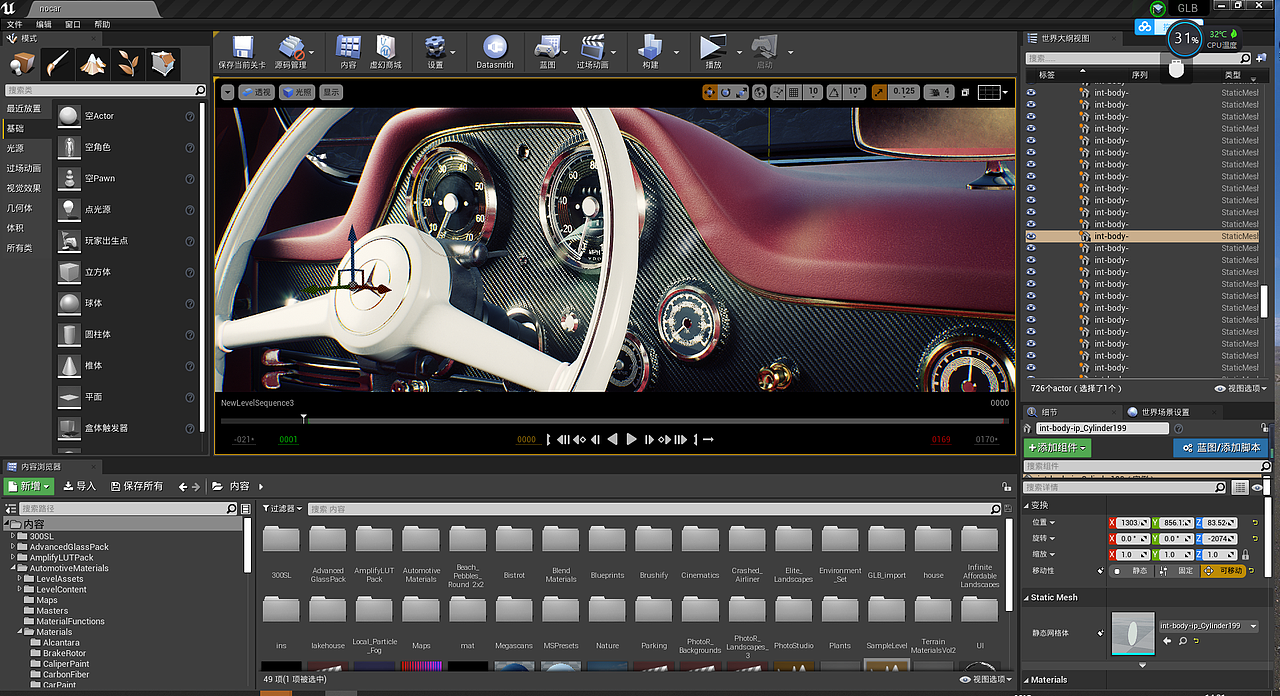Screen dimensions: 1280x696
Task: Set mobility to Movable (可移动)
Action: point(1222,571)
